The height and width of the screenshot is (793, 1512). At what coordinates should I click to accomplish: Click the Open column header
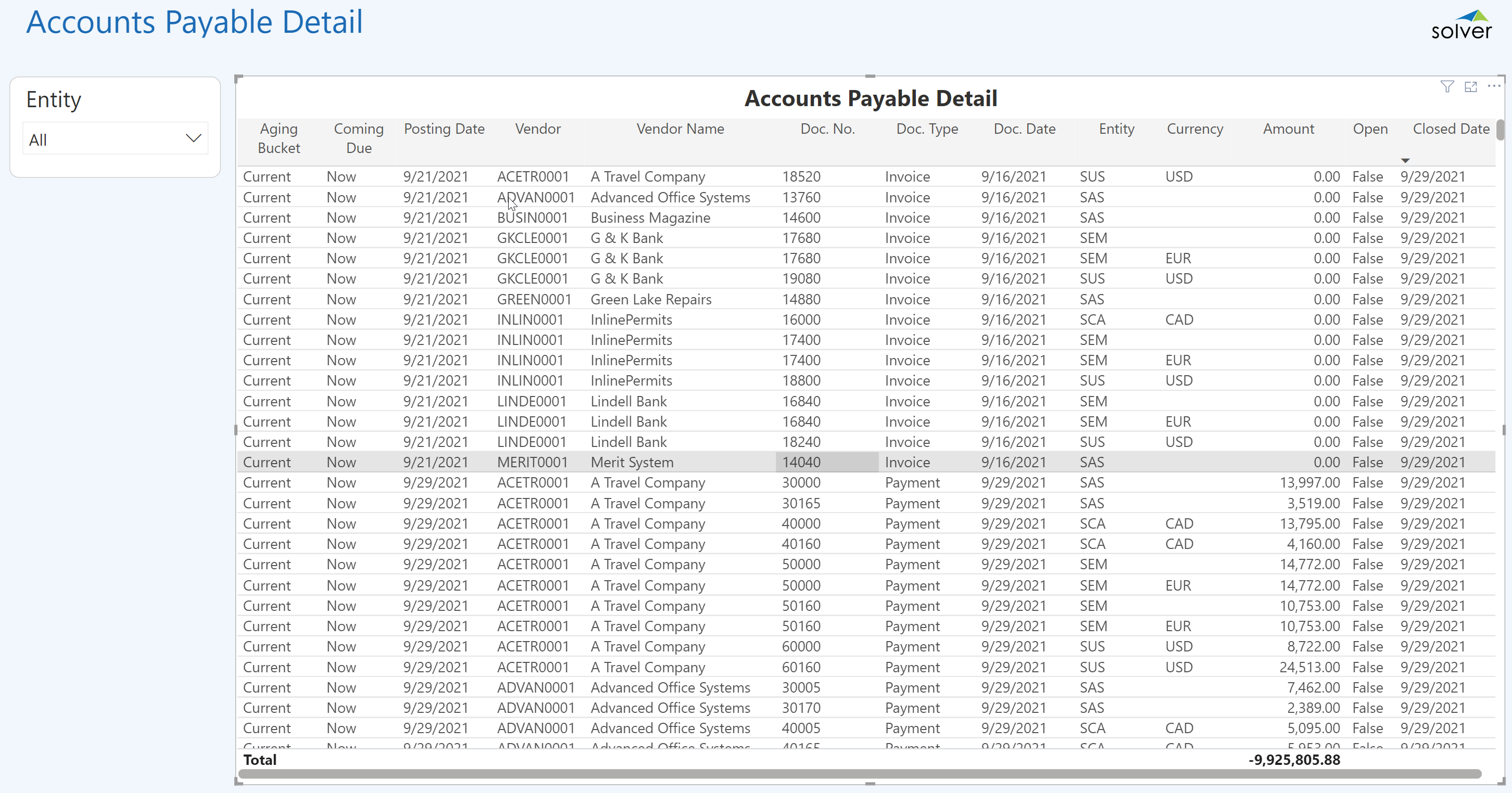(x=1370, y=129)
